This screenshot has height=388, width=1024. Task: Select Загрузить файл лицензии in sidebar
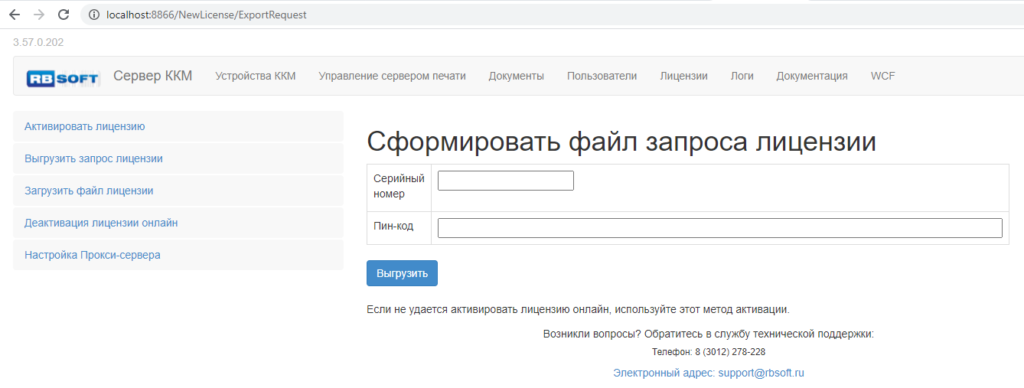[x=178, y=190]
